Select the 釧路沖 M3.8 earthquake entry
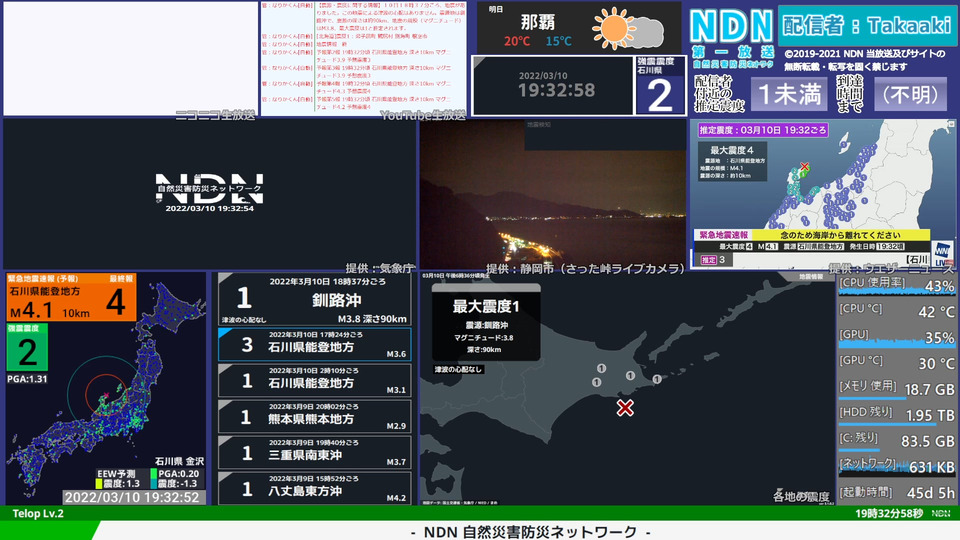The image size is (960, 540). [x=315, y=299]
